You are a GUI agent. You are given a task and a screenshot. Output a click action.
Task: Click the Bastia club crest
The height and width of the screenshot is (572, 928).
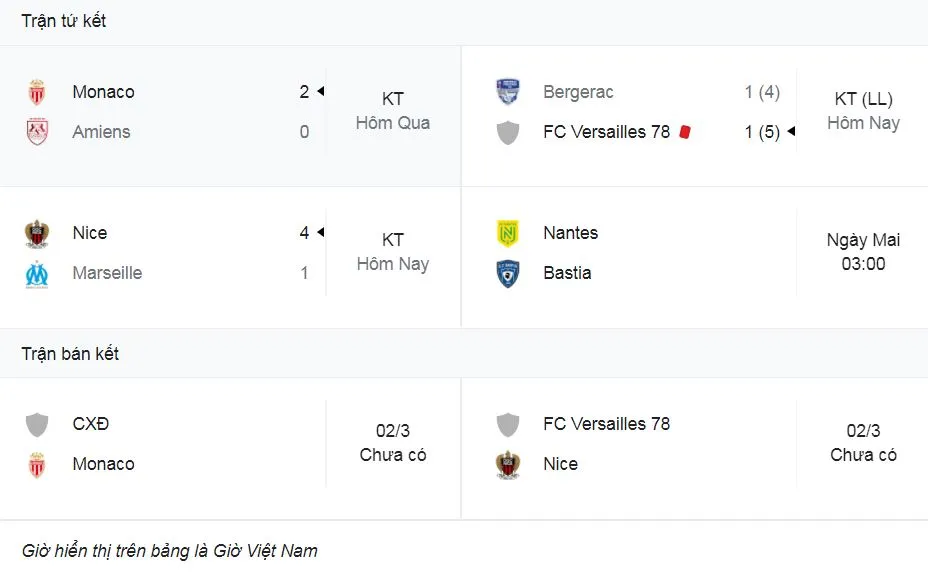(508, 273)
